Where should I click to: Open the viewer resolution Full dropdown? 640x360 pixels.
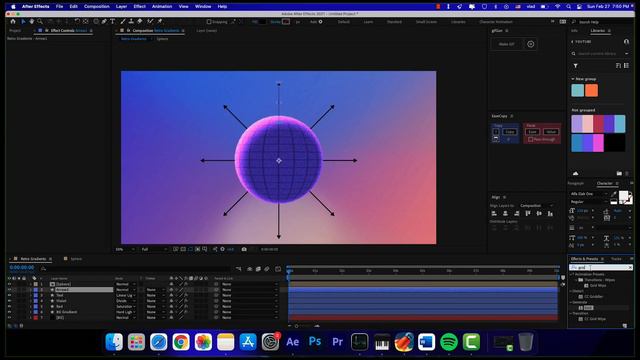154,249
